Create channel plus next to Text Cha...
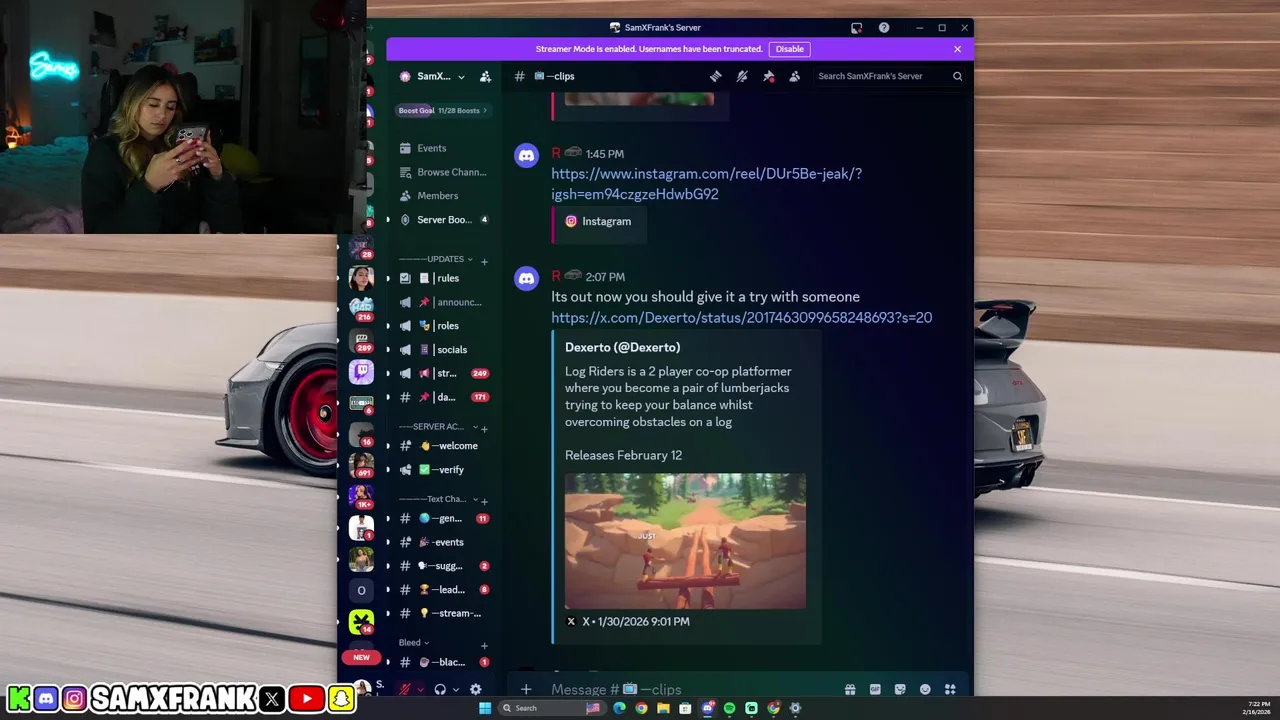Image resolution: width=1280 pixels, height=720 pixels. (484, 501)
